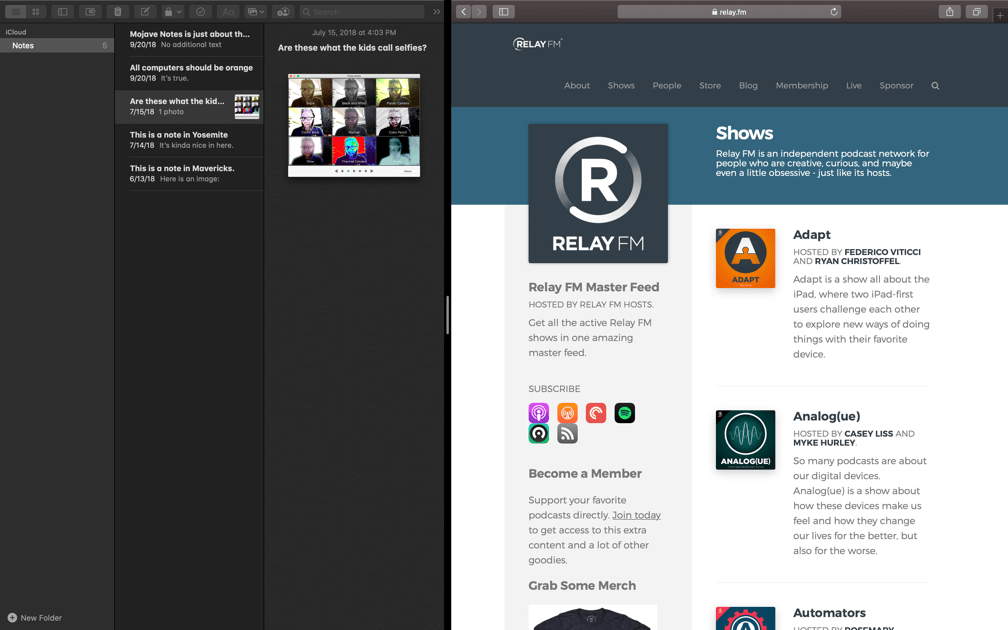Open the Adapt show artwork

746,258
